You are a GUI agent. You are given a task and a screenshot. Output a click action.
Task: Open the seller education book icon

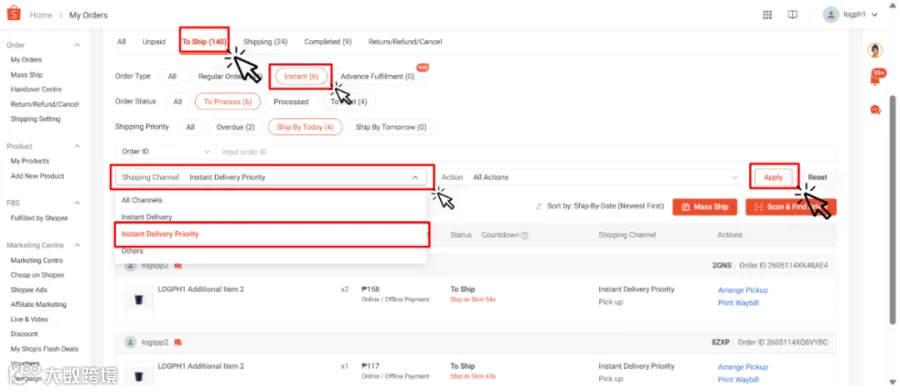point(793,15)
